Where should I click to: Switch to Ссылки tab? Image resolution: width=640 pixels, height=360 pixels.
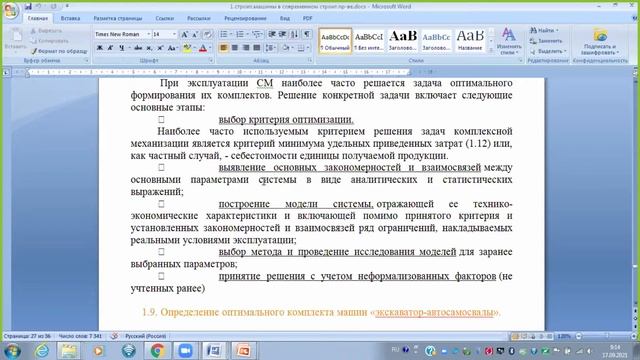[164, 18]
